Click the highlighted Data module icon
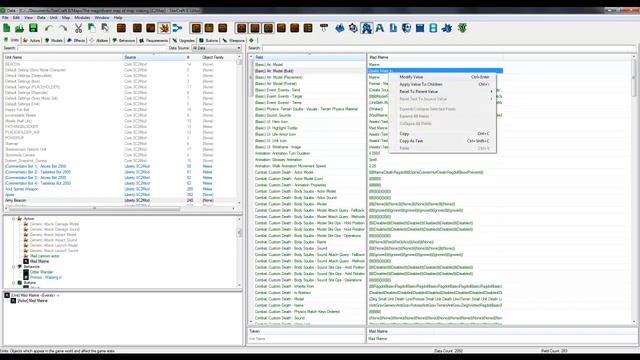Screen dimensions: 640x360 [x=367, y=28]
